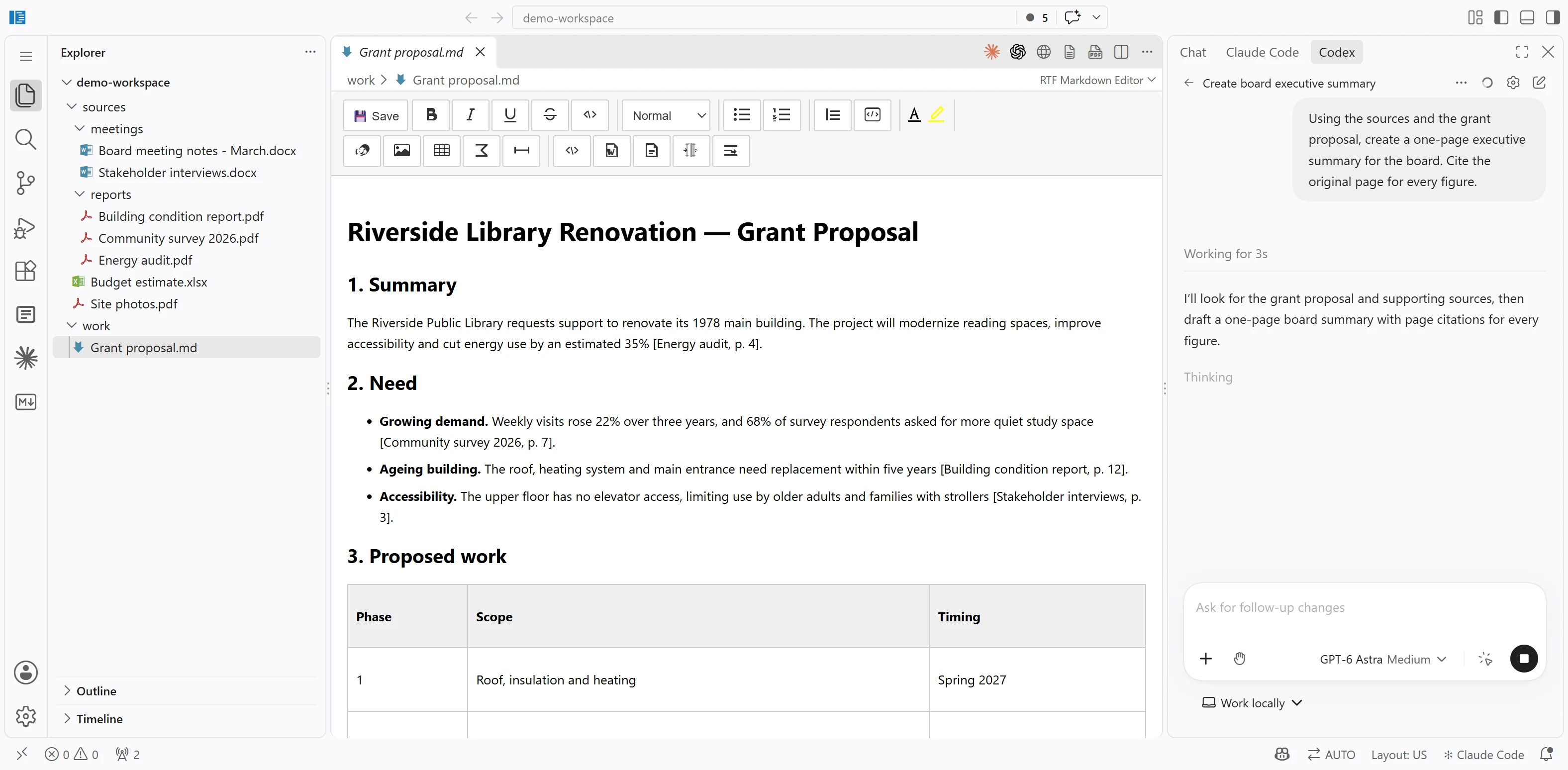Open Source Control view in activity bar
This screenshot has height=770, width=1568.
(x=25, y=183)
